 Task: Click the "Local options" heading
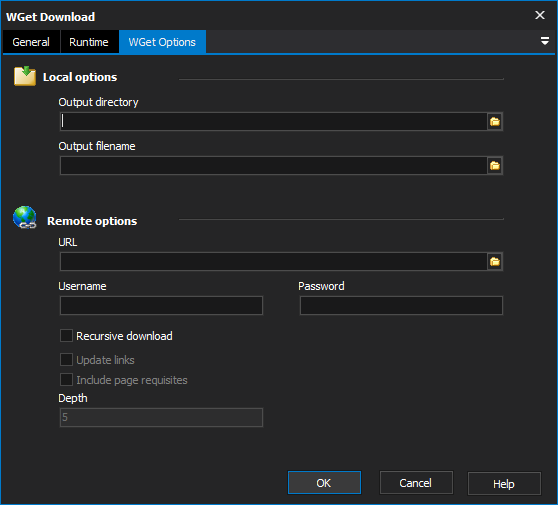click(x=80, y=77)
